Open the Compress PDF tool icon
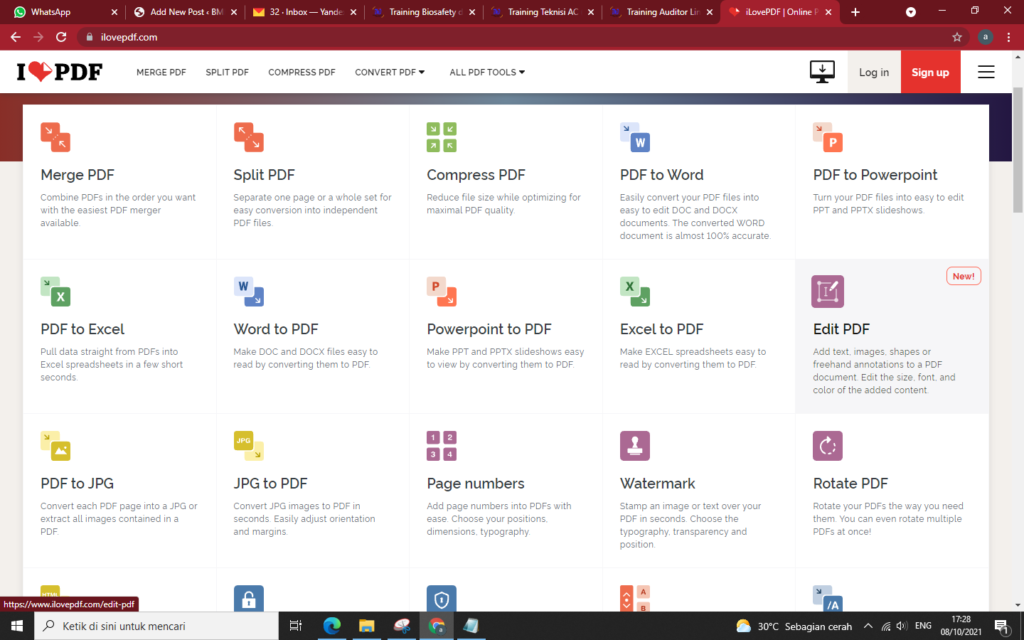 441,137
